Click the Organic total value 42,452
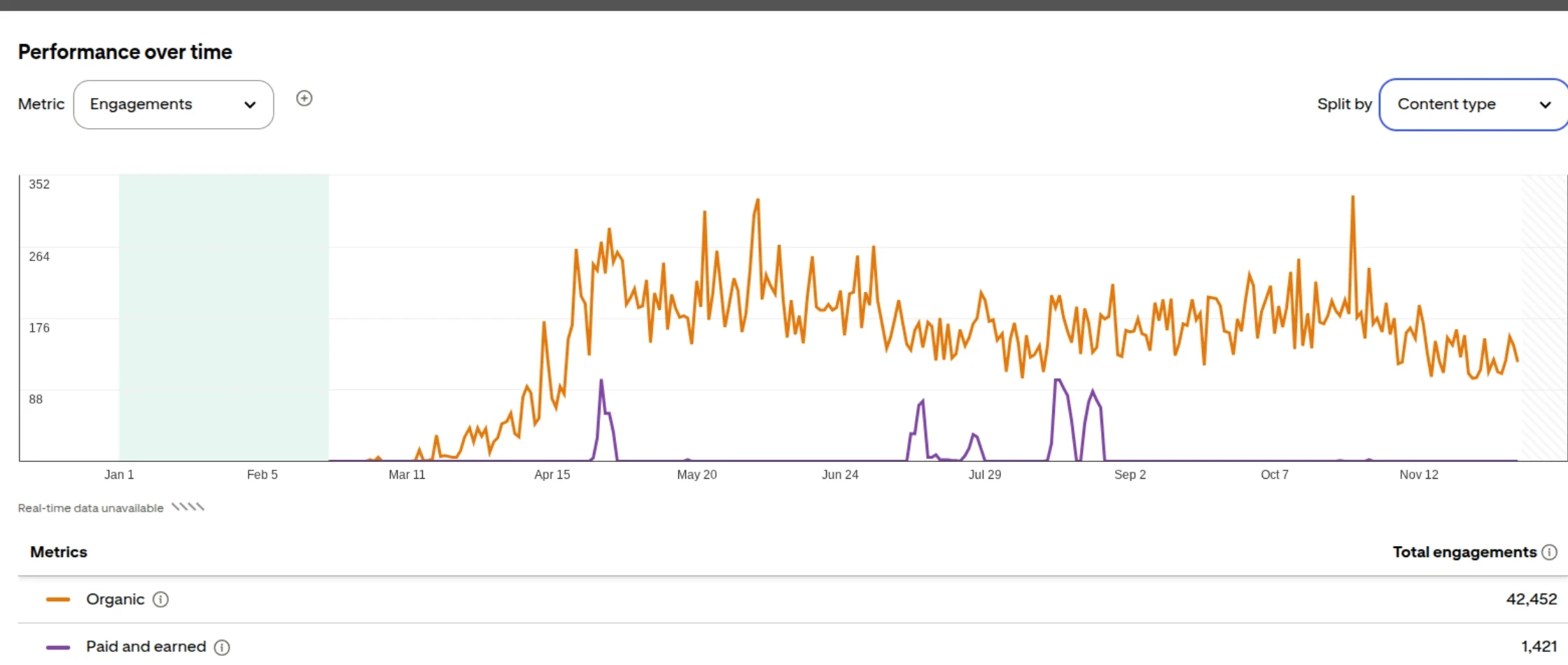Viewport: 1568px width, 665px height. coord(1531,600)
